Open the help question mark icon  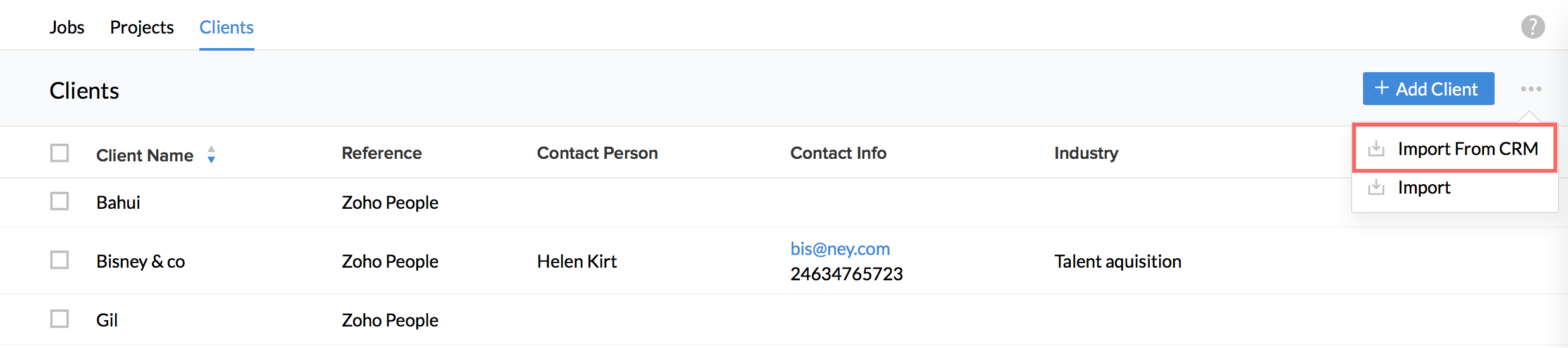coord(1533,27)
